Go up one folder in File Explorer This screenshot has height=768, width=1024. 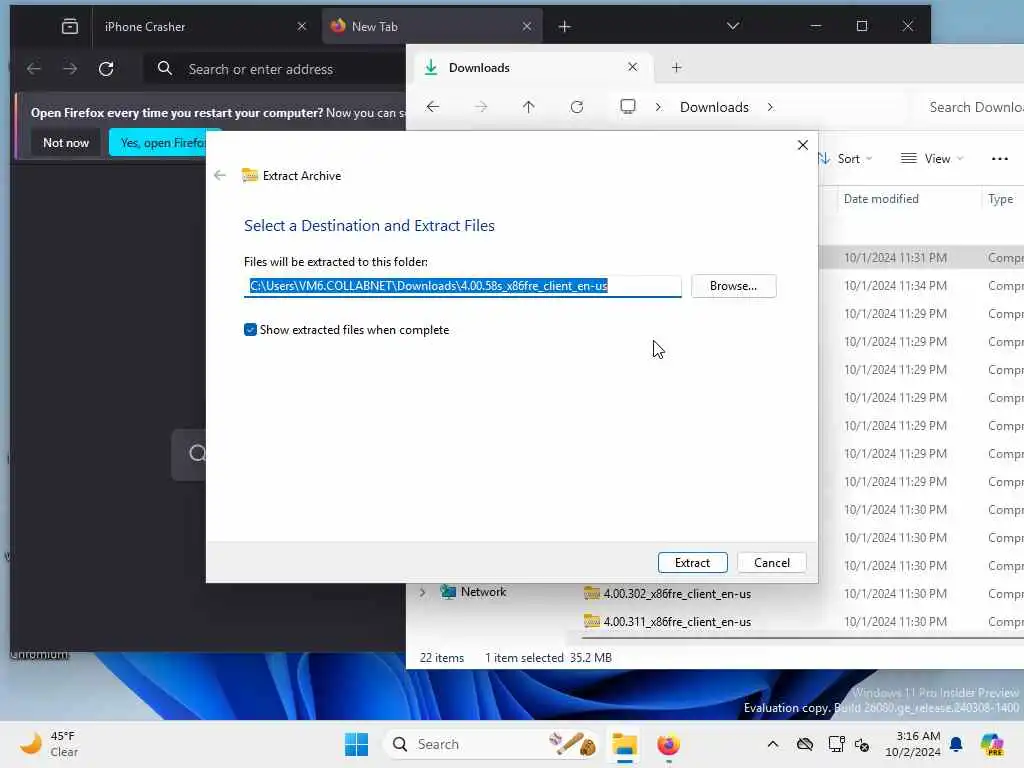coord(528,106)
